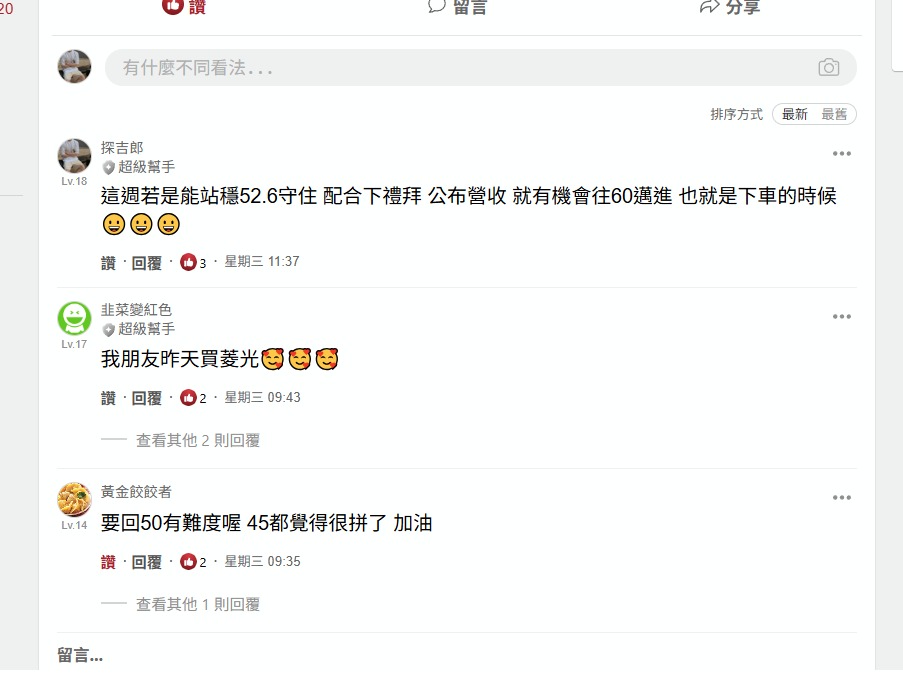Screen dimensions: 903x675
Task: Click the red like-count icon on 黃金餃餃者's comment
Action: [x=188, y=562]
